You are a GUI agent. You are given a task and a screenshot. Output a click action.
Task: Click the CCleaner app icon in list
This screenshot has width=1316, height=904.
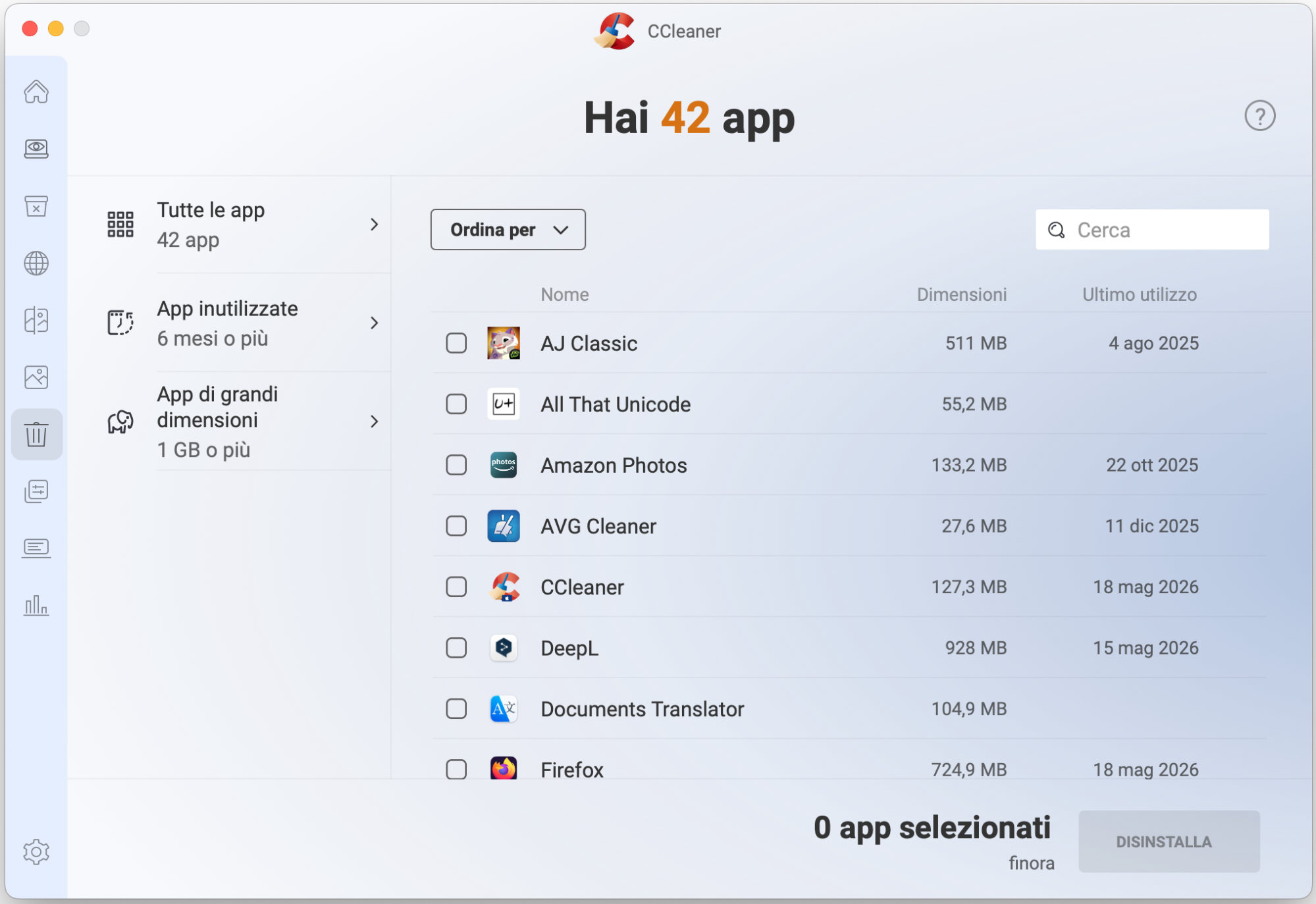[x=505, y=587]
